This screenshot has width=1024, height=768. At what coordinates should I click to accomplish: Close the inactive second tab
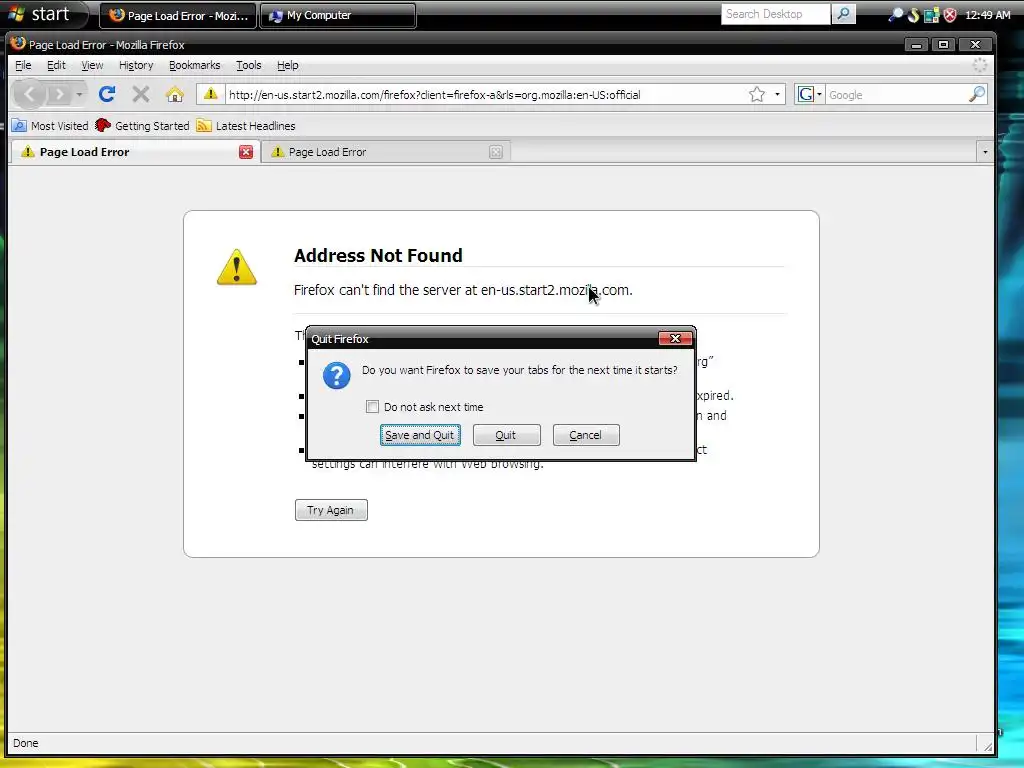[496, 152]
